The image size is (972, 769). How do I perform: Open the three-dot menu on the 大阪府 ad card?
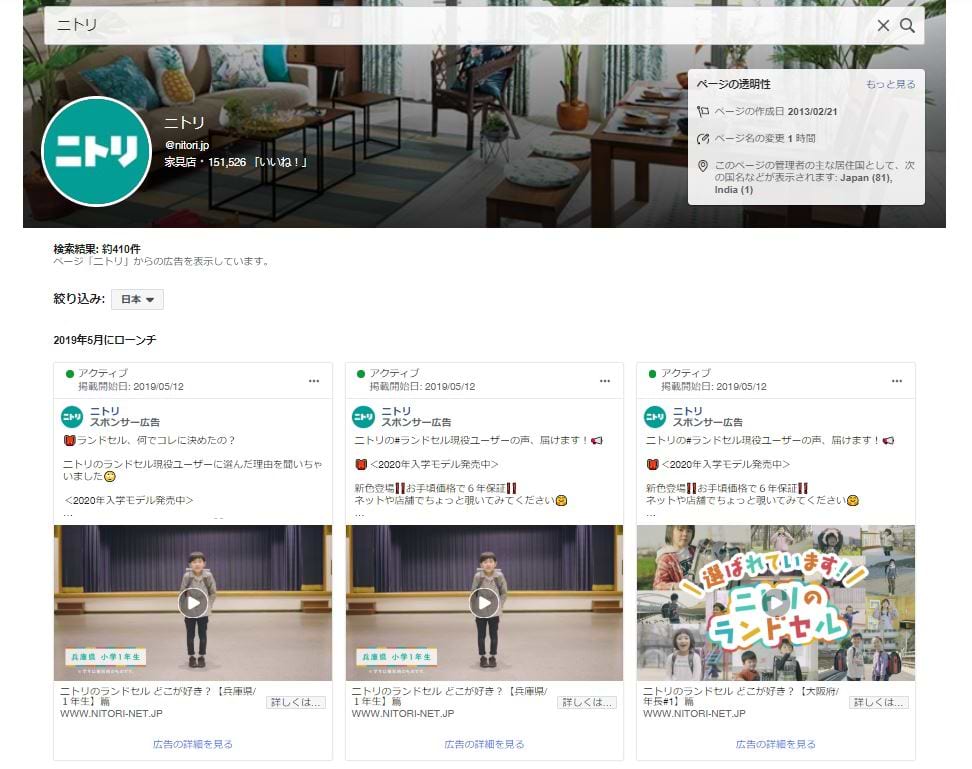pos(897,381)
